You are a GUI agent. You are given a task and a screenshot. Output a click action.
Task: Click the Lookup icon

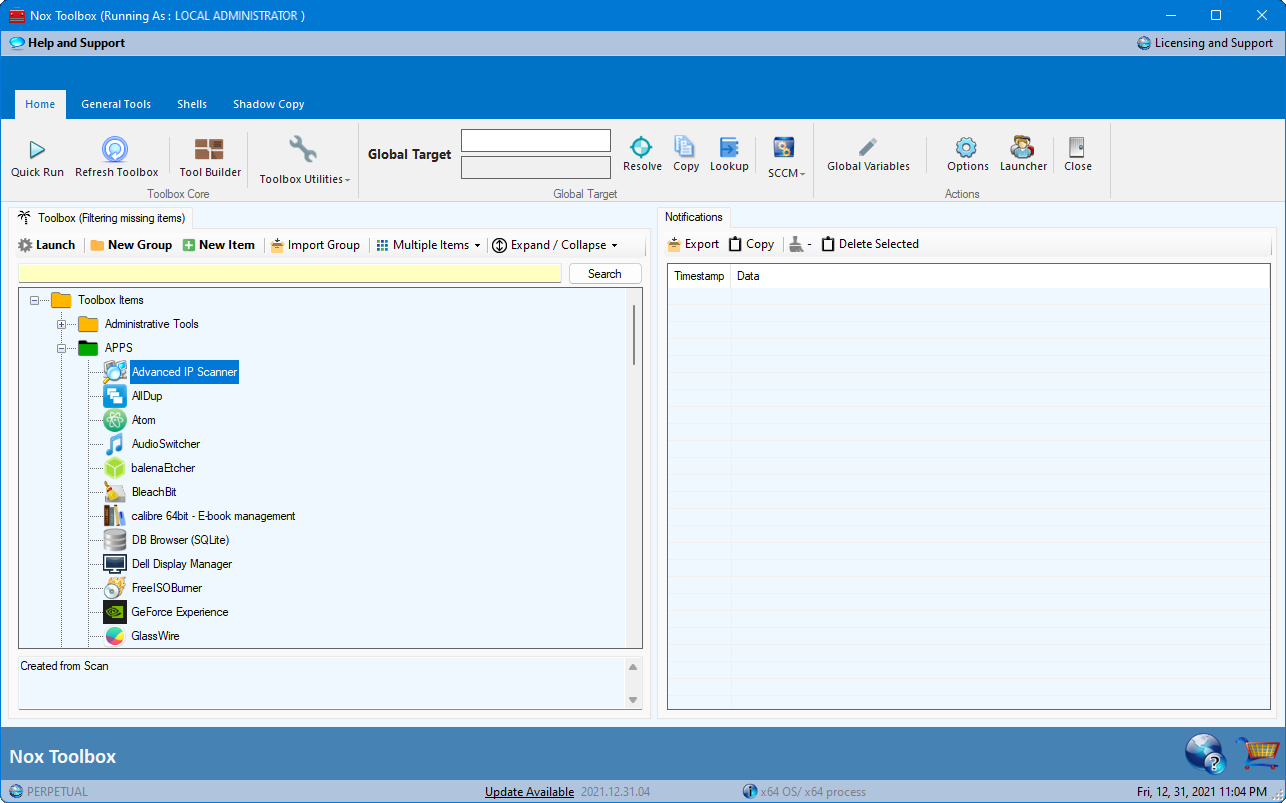click(729, 147)
